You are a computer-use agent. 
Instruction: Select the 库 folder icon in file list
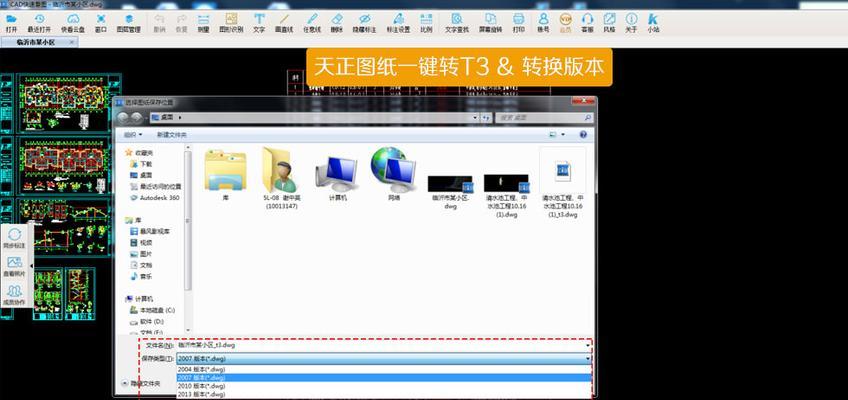pos(226,175)
